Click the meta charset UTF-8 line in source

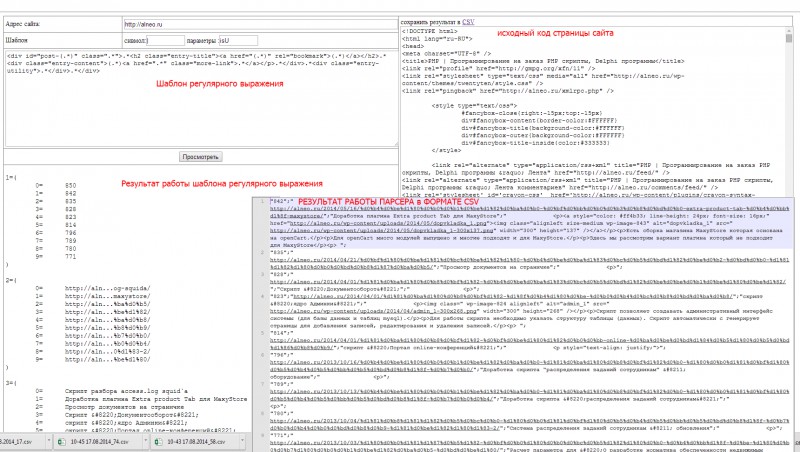coord(446,54)
